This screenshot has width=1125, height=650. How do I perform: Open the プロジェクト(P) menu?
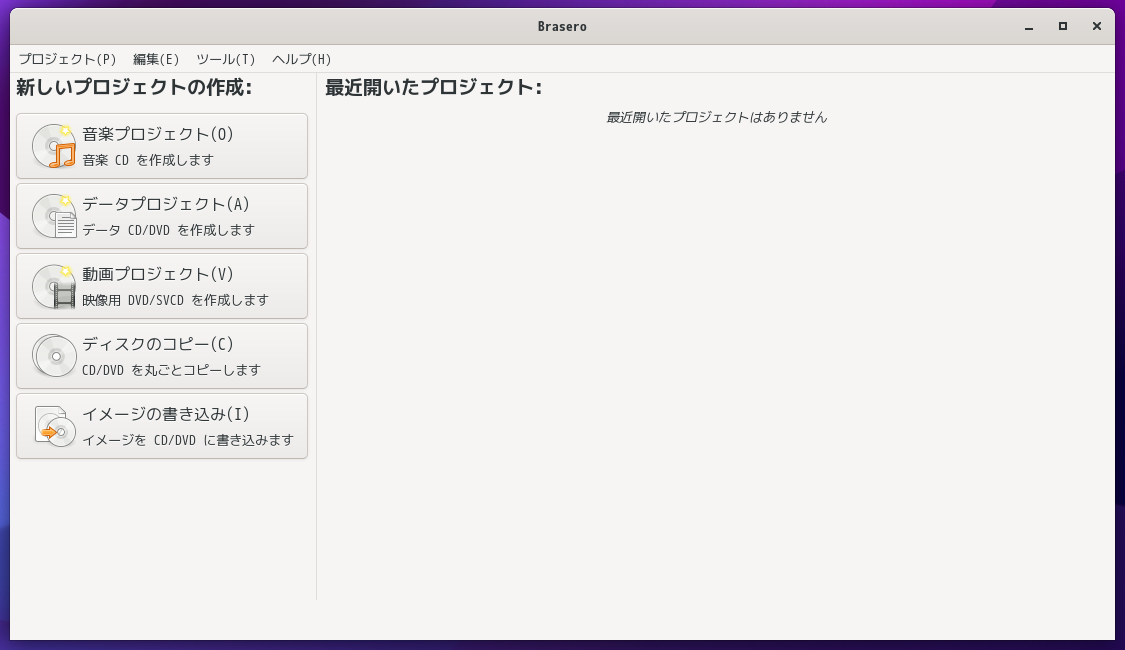coord(67,60)
